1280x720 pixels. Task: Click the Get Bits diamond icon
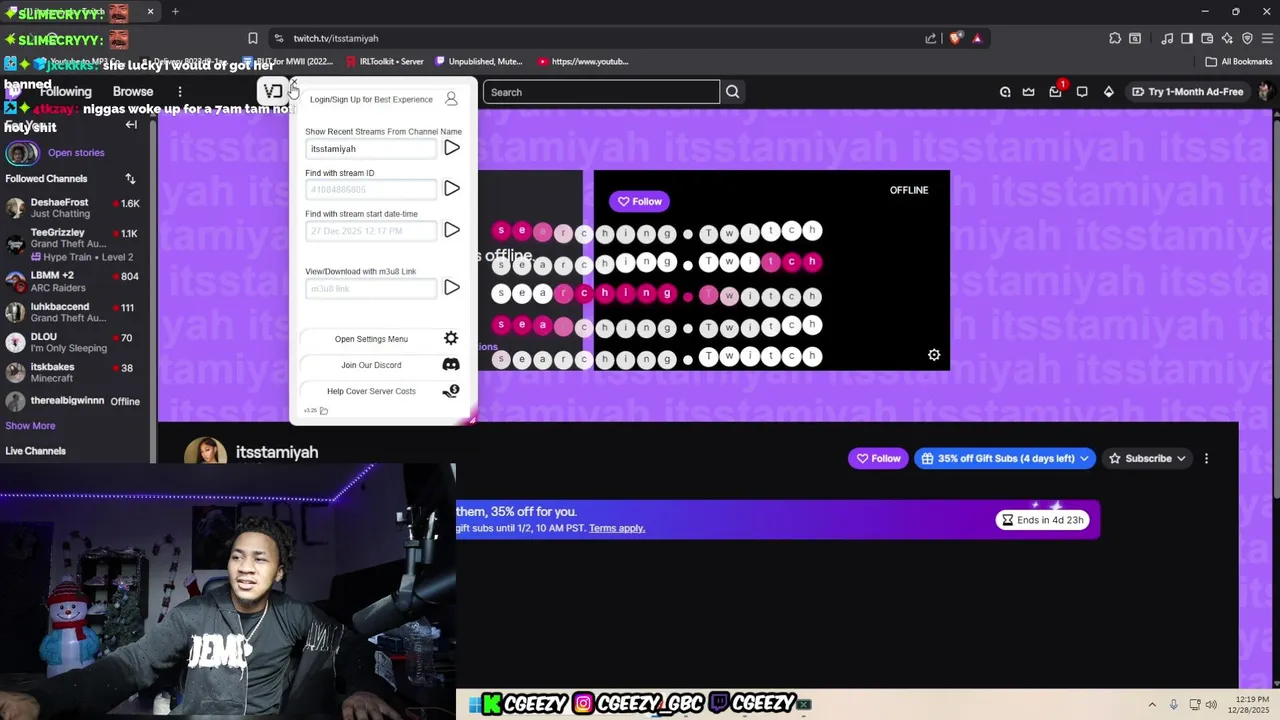pyautogui.click(x=1108, y=92)
